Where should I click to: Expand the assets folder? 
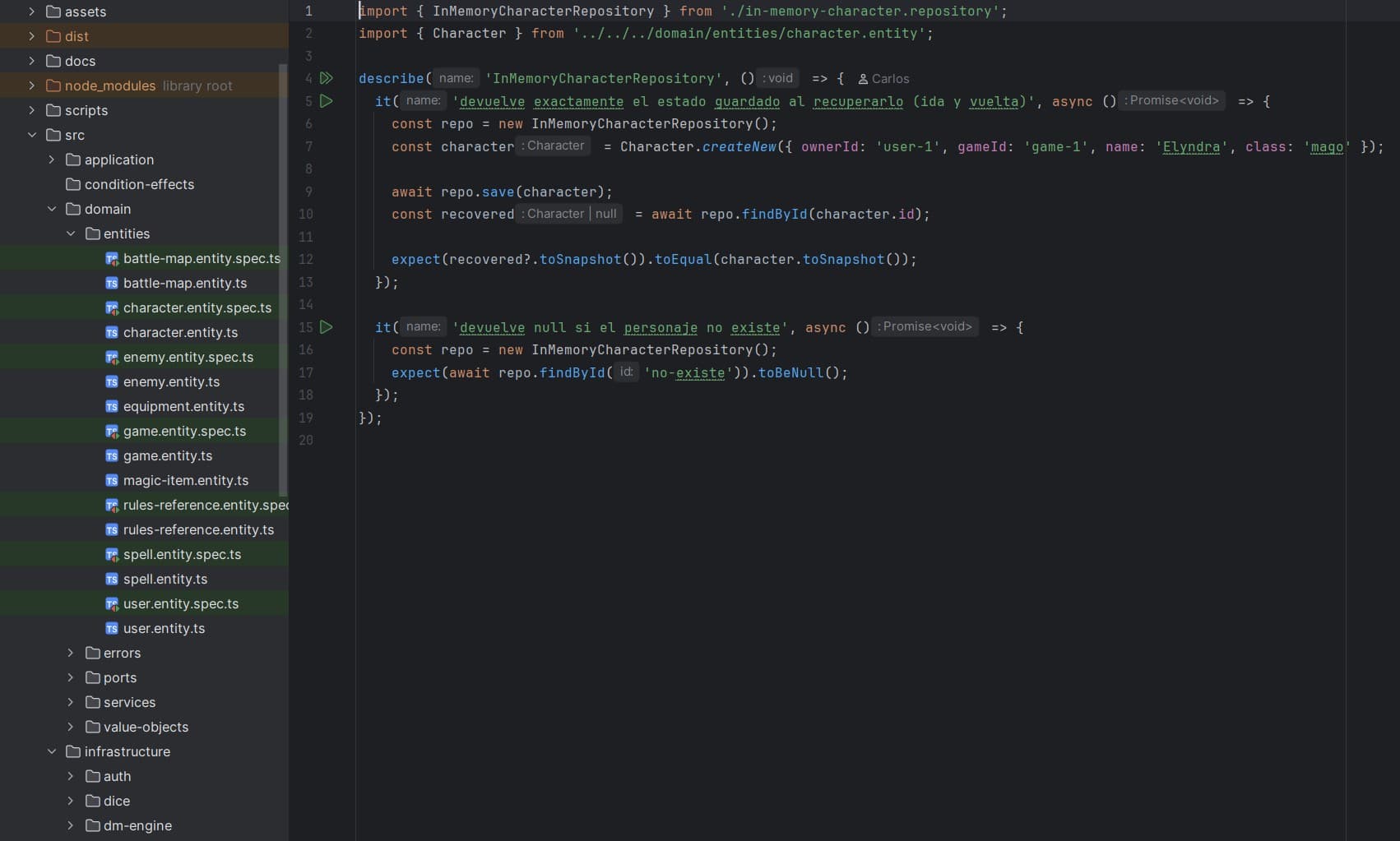click(32, 12)
